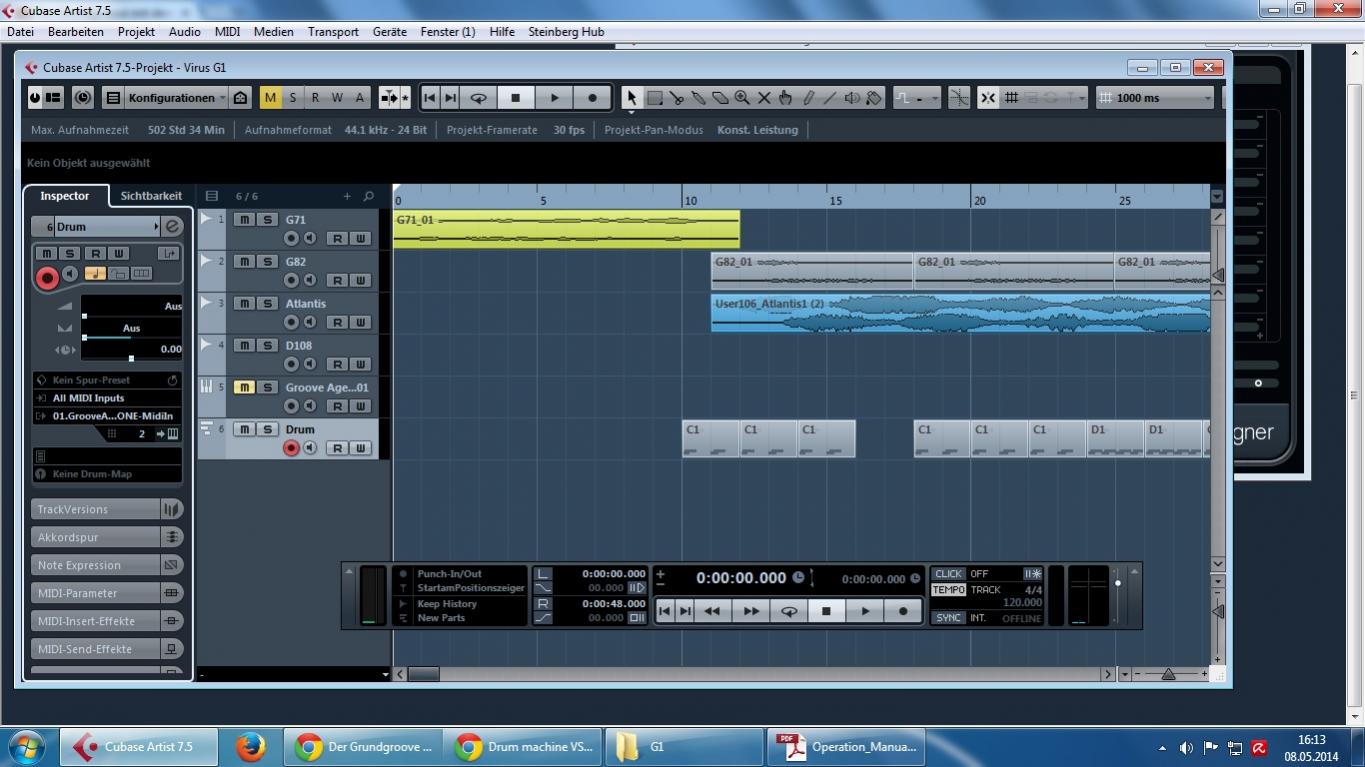Open the 1000 ms grid dropdown
Screen dimensions: 1365x767
(1155, 98)
